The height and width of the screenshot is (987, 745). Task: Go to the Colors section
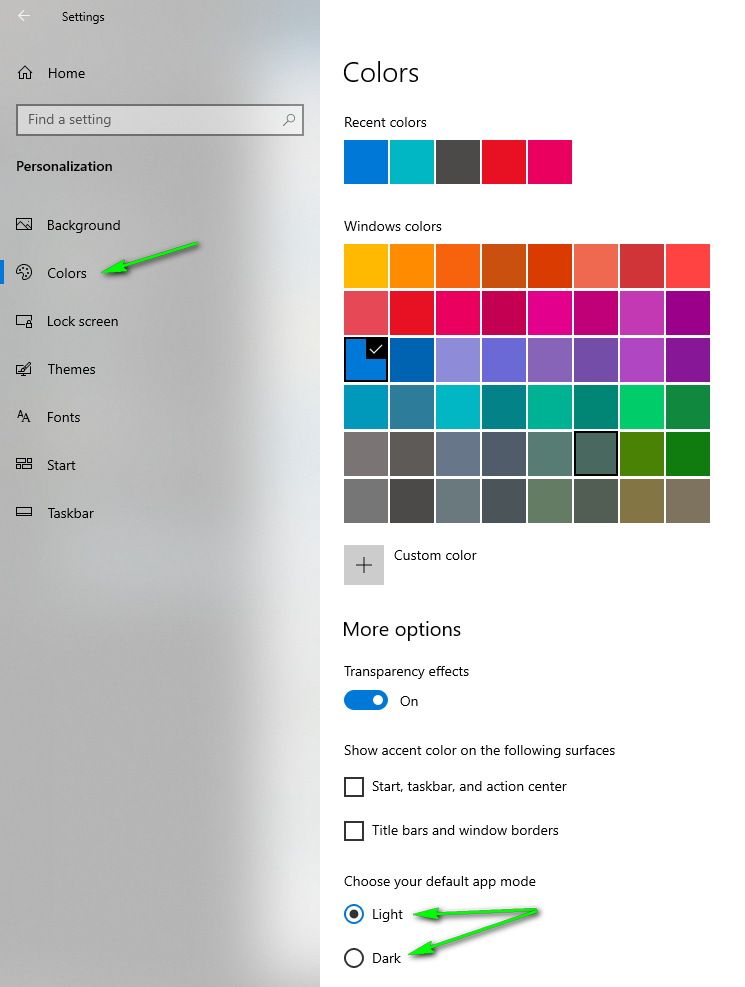pos(67,273)
